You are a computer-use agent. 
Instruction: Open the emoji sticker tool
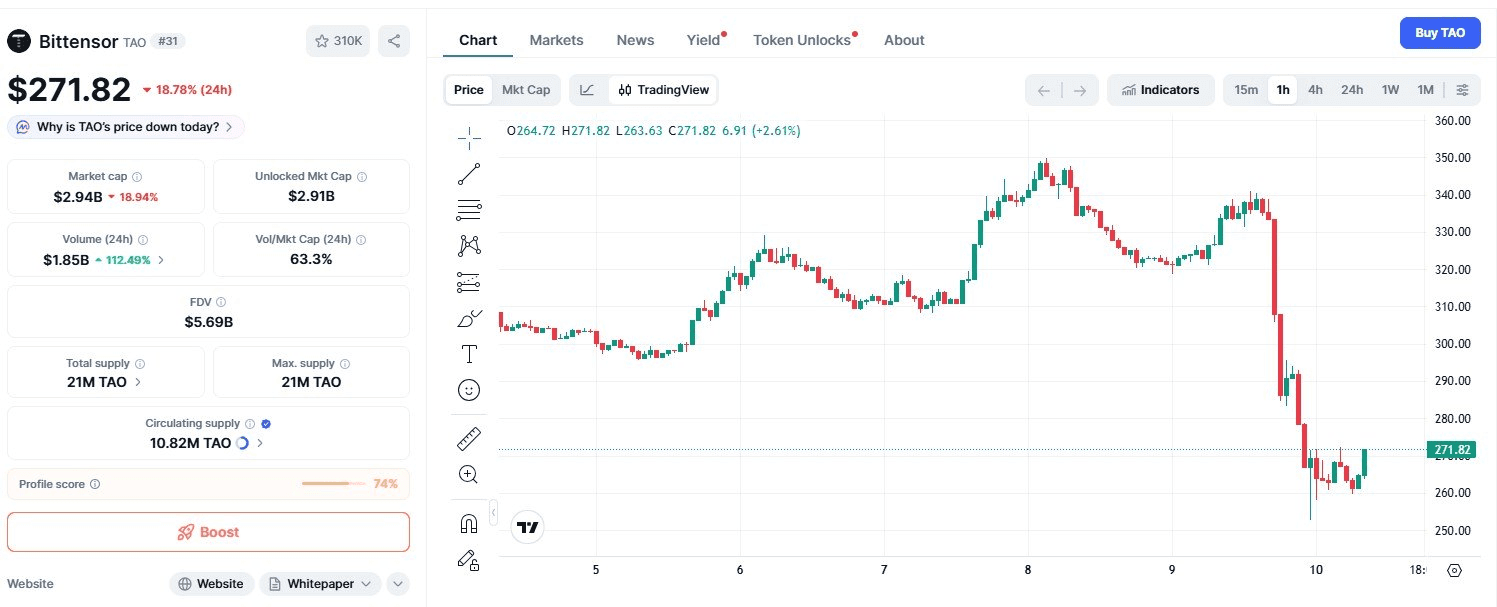468,390
